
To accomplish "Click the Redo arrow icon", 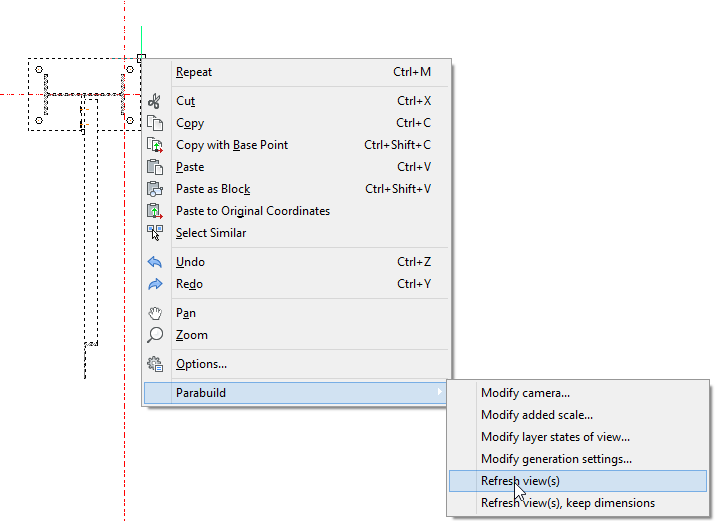I will [155, 284].
